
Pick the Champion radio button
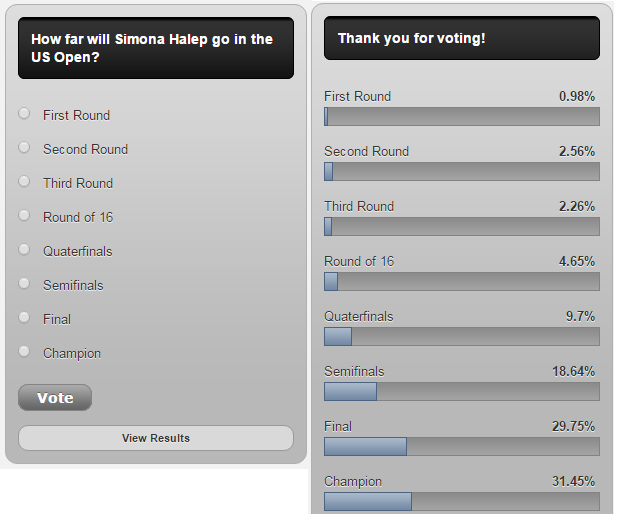pos(24,352)
